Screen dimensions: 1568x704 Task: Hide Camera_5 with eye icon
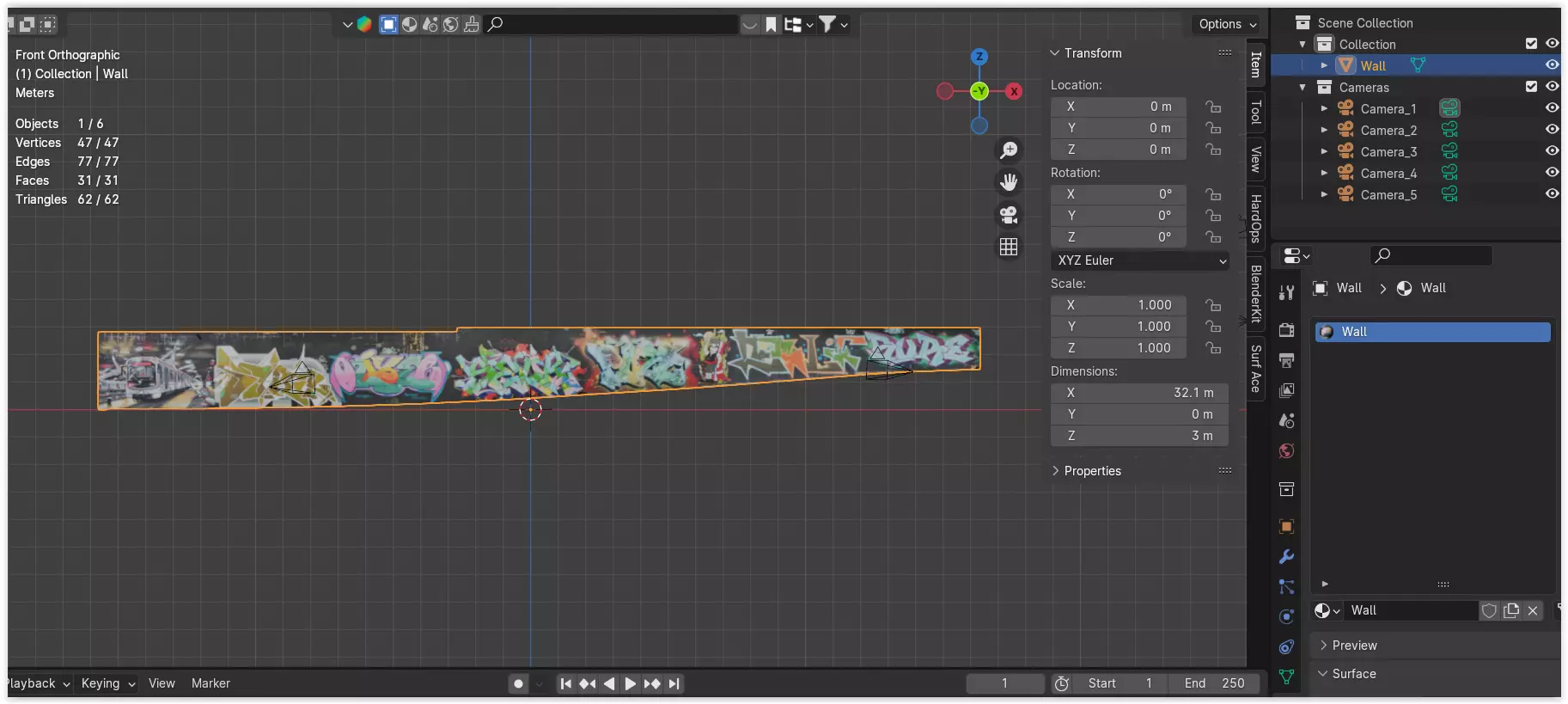(1552, 194)
